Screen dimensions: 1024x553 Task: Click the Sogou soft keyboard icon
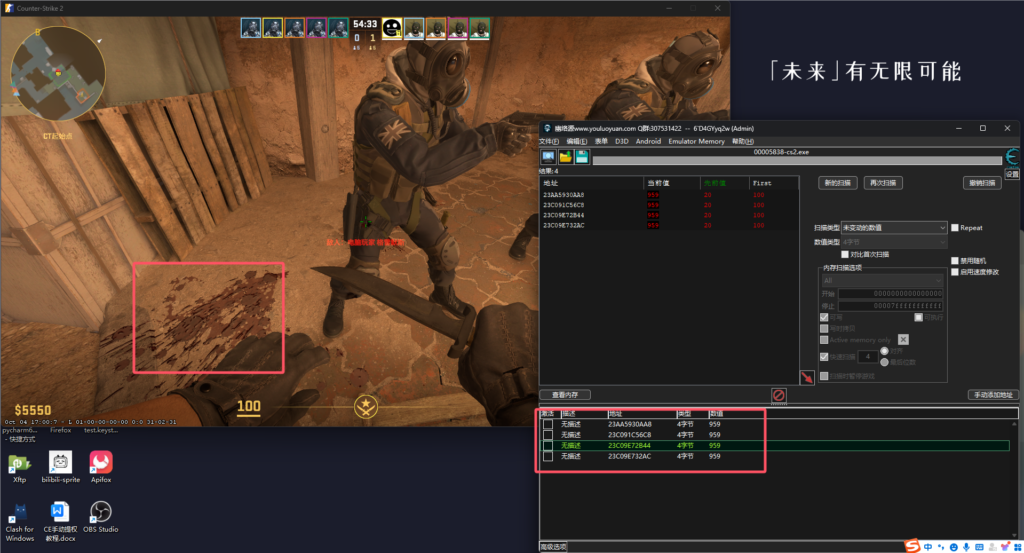point(979,547)
